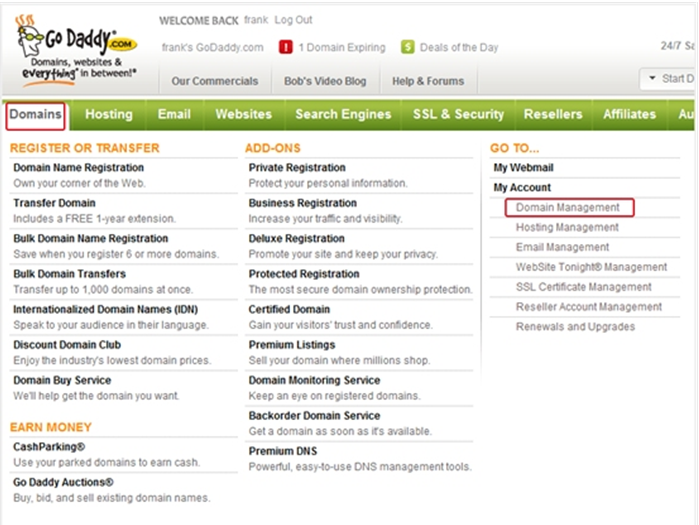This screenshot has width=699, height=525.
Task: Open Domain Management
Action: point(568,207)
